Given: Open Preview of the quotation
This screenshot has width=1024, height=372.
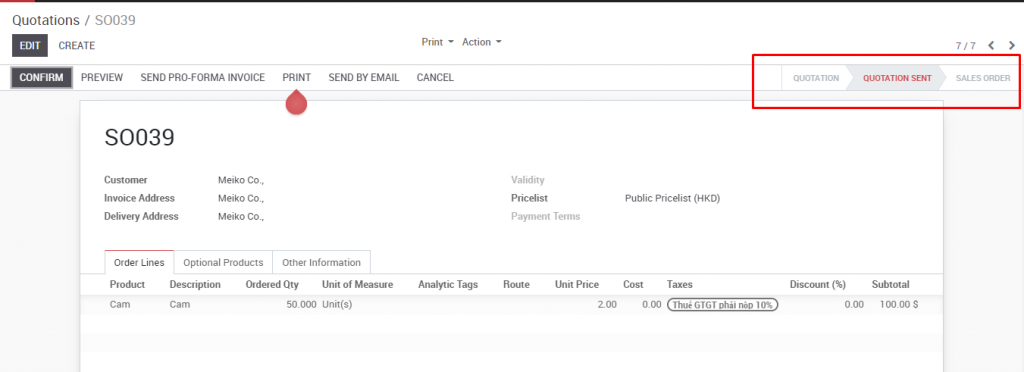Looking at the screenshot, I should pos(102,78).
